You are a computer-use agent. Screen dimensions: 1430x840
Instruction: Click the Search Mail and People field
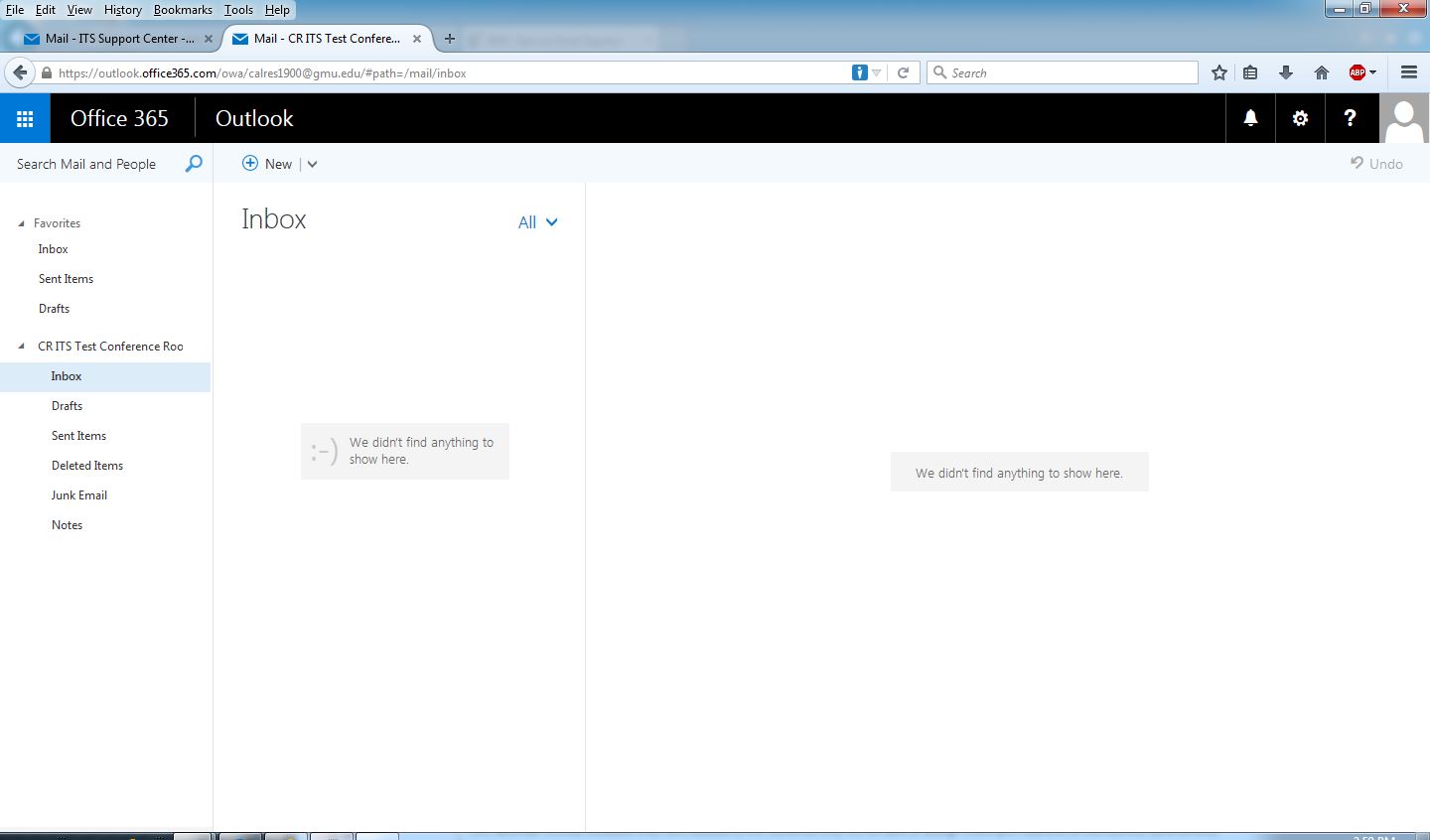click(89, 164)
